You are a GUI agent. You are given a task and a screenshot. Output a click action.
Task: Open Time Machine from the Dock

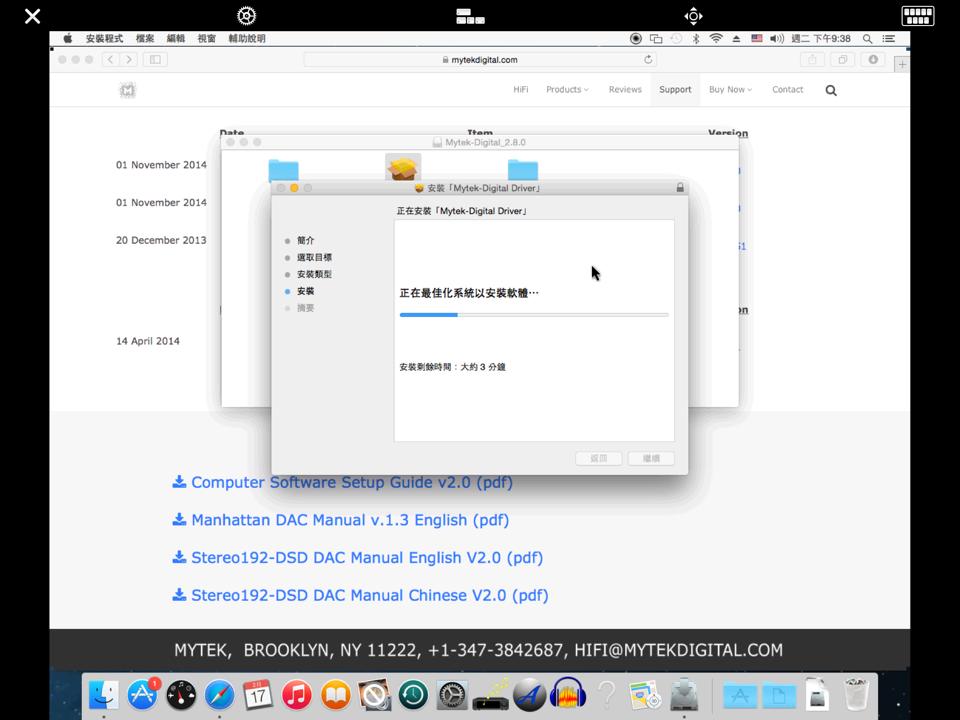click(413, 696)
